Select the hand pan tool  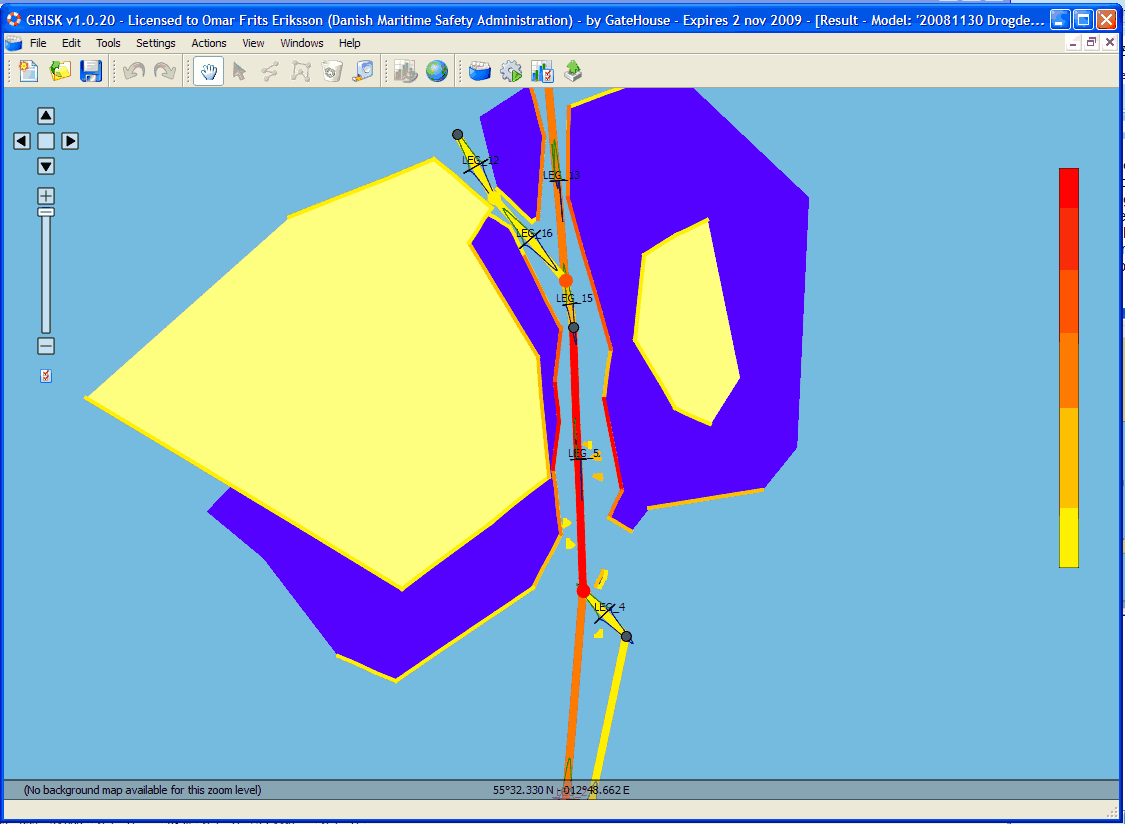pos(208,71)
